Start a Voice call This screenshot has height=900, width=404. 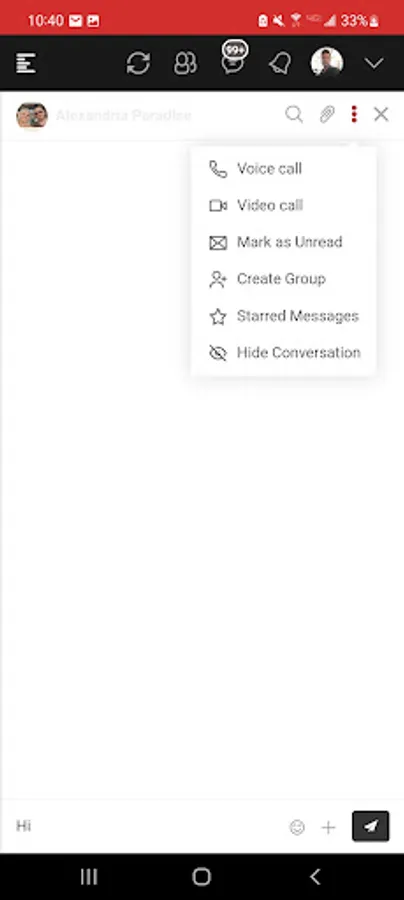click(283, 169)
